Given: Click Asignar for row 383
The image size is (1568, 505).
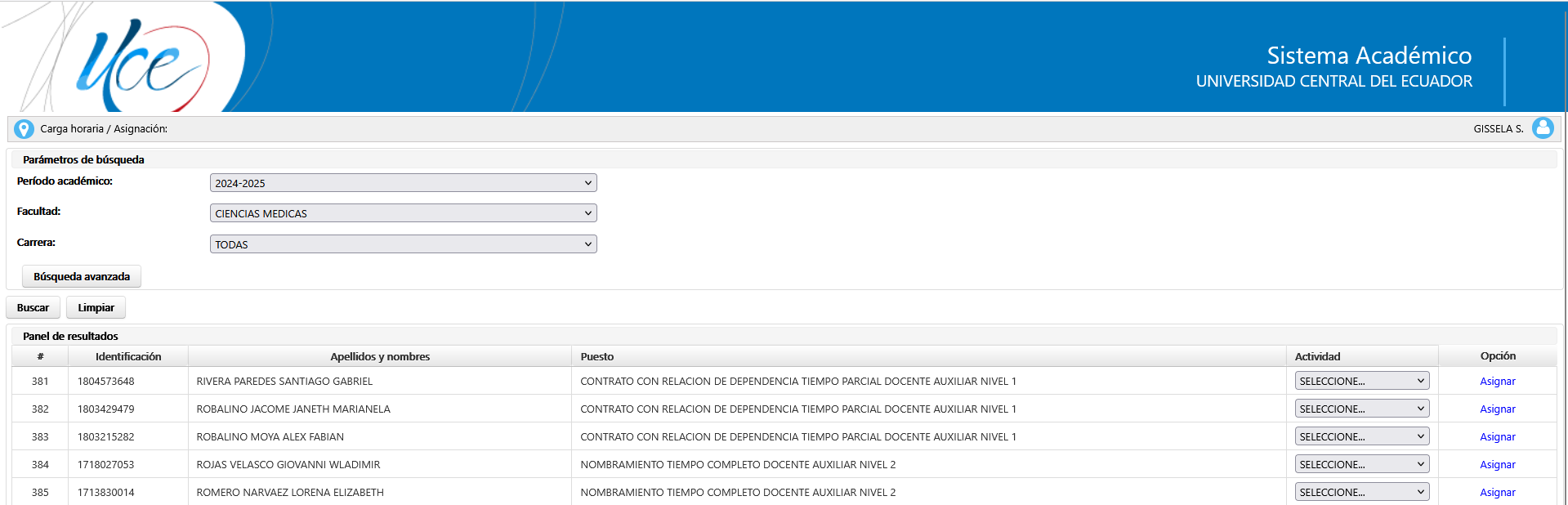Looking at the screenshot, I should [x=1497, y=436].
